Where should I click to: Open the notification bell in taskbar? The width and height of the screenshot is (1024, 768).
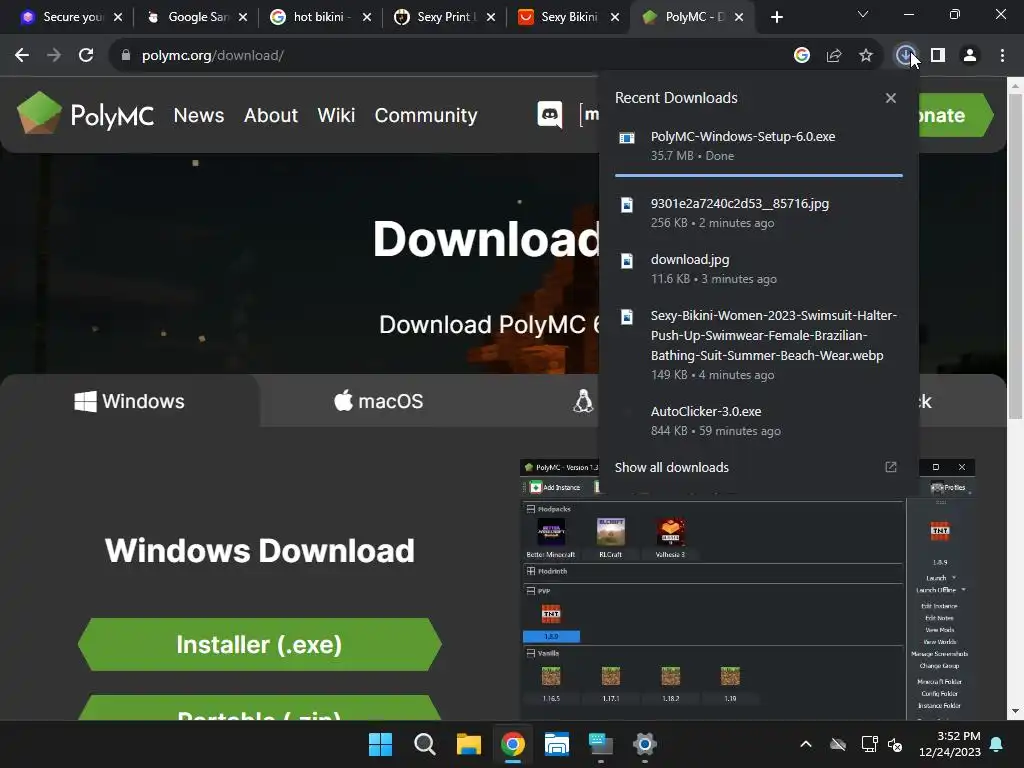point(997,744)
